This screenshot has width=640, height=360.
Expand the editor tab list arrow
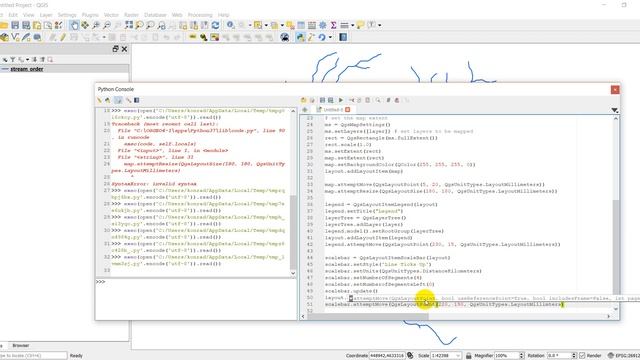pyautogui.click(x=614, y=110)
